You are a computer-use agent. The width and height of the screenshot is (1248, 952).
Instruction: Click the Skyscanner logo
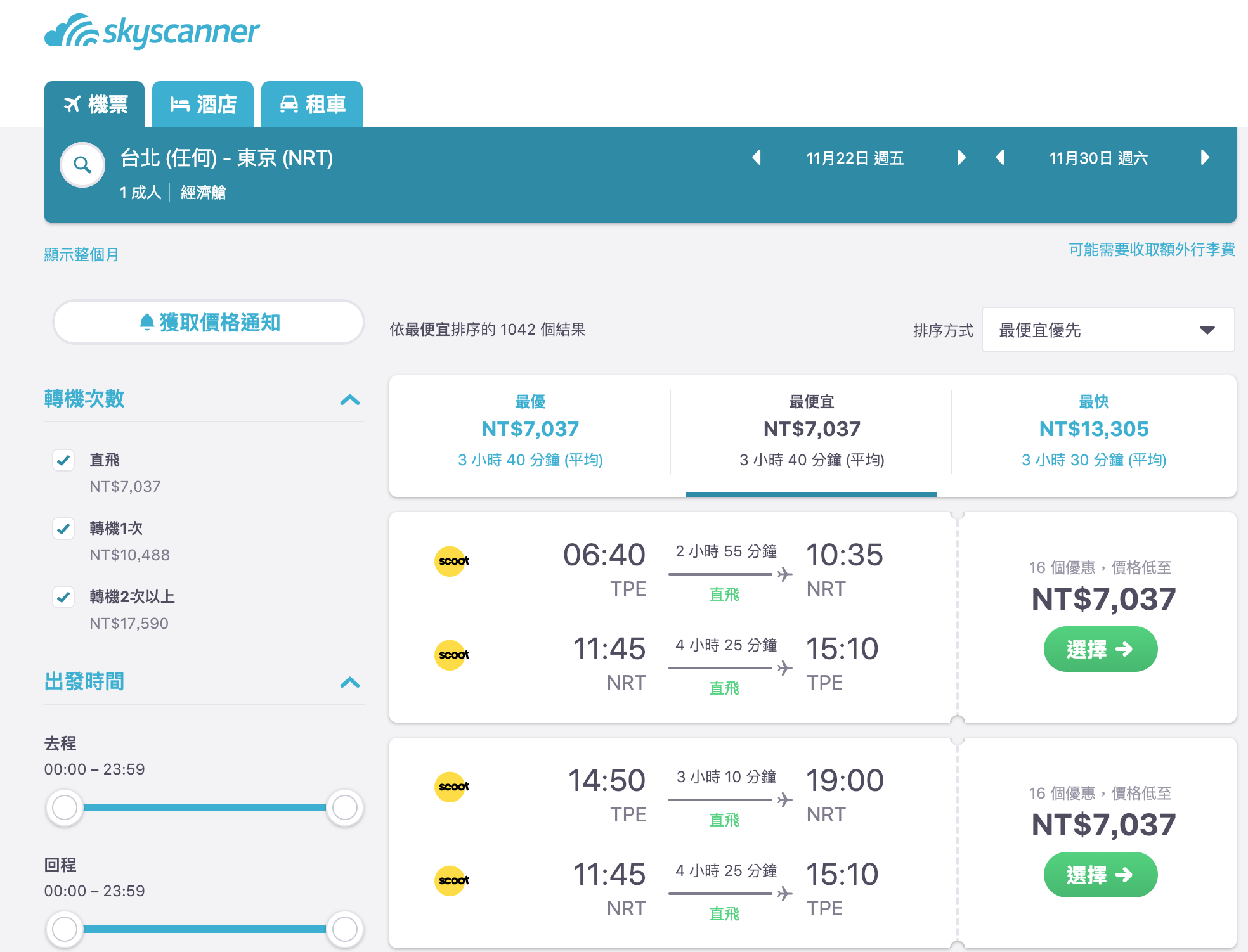[x=152, y=31]
